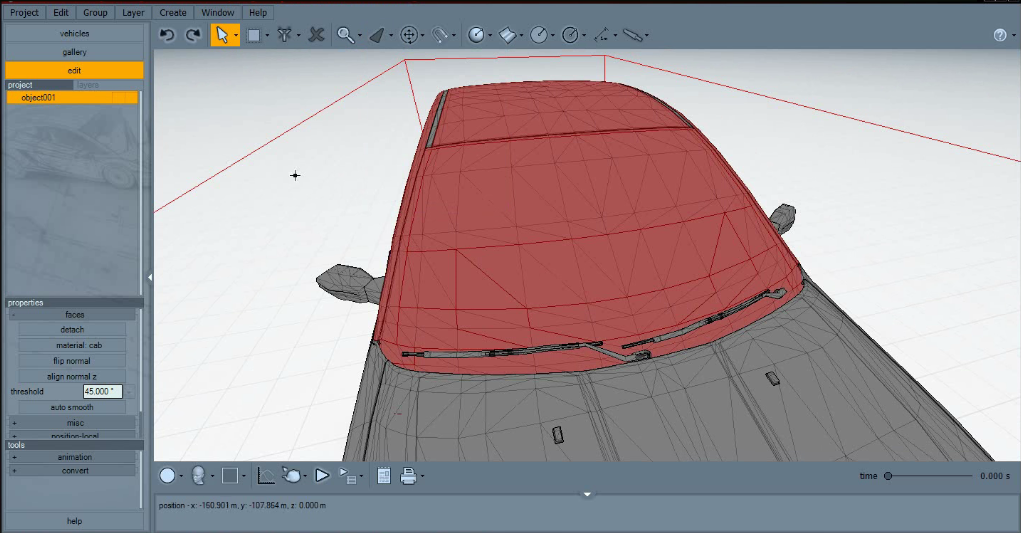This screenshot has height=533, width=1021.
Task: Open dropdown next to teapot render icon
Action: click(x=305, y=476)
